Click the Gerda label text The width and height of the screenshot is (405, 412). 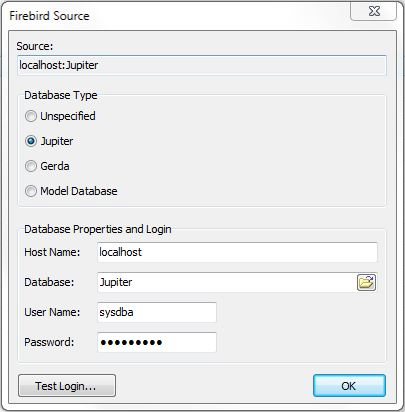pyautogui.click(x=55, y=166)
